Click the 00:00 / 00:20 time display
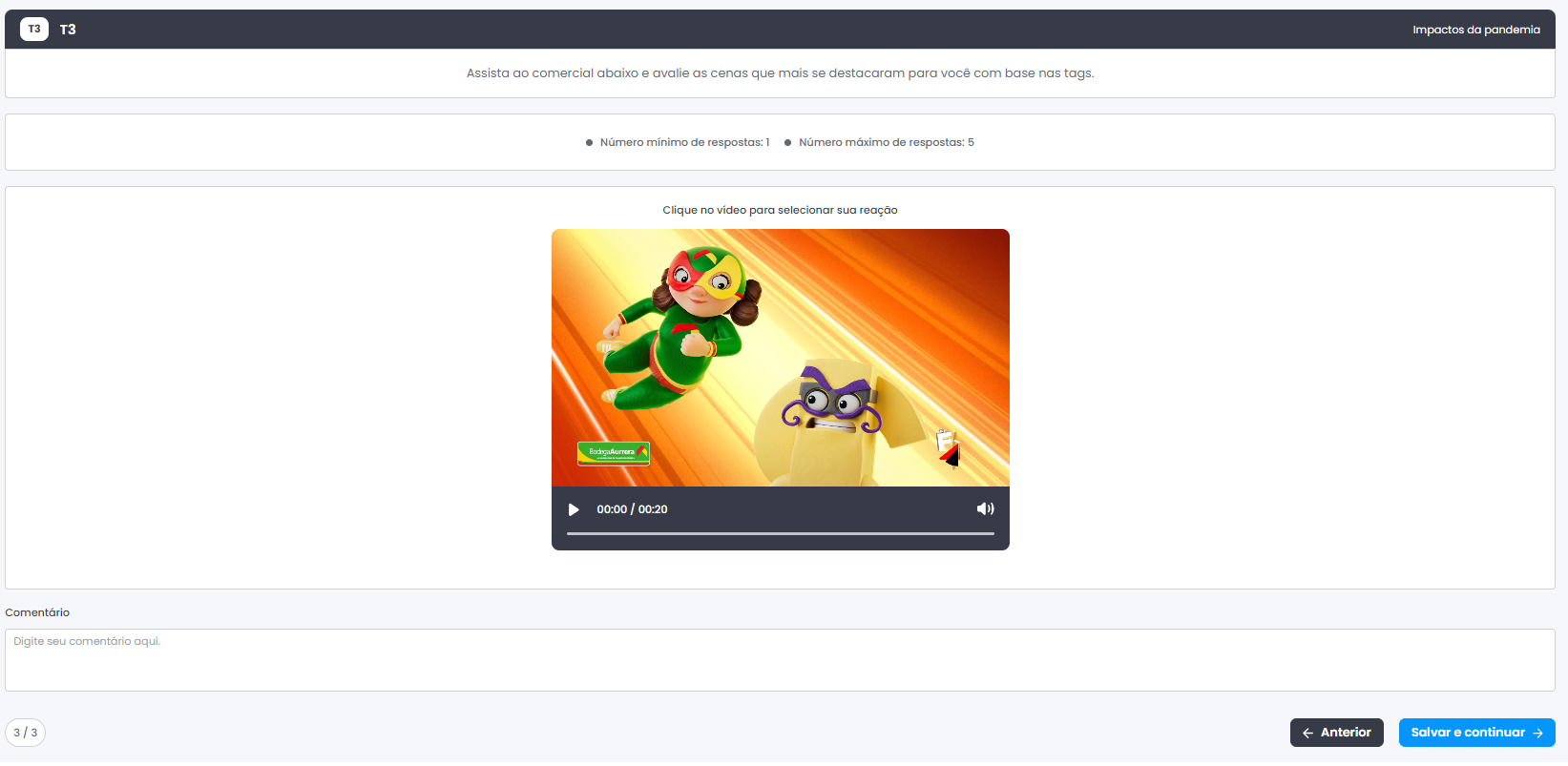This screenshot has width=1568, height=766. click(632, 509)
